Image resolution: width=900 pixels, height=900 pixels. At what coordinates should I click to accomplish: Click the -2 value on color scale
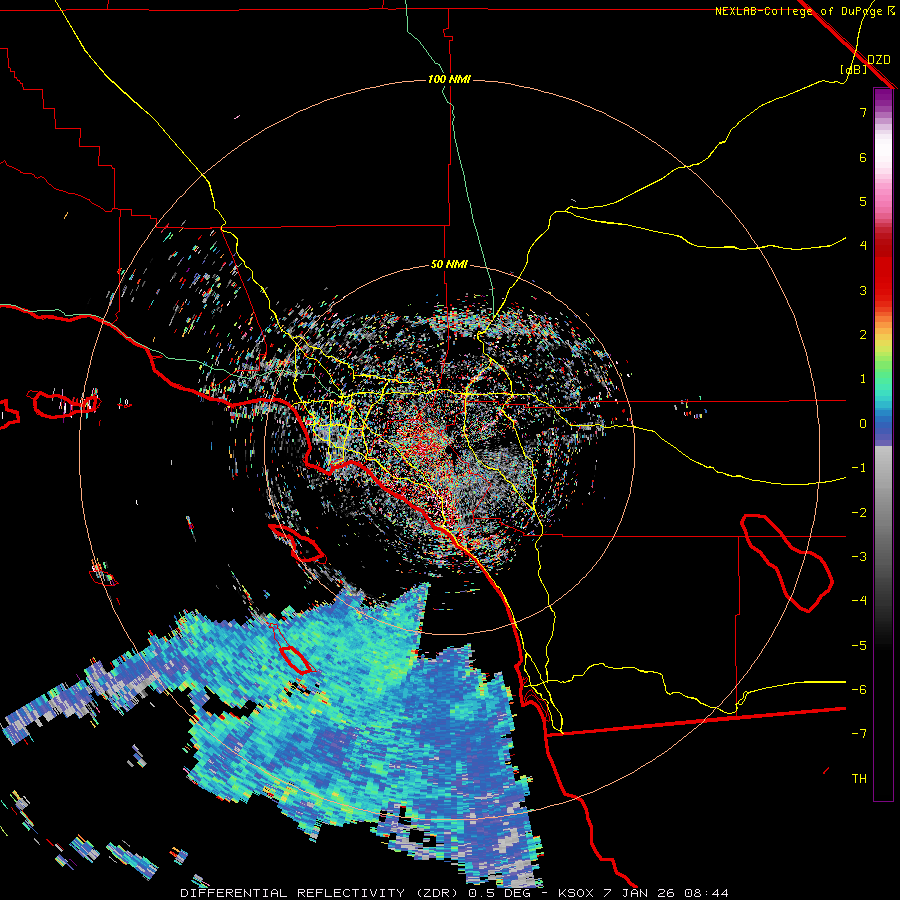tap(859, 513)
